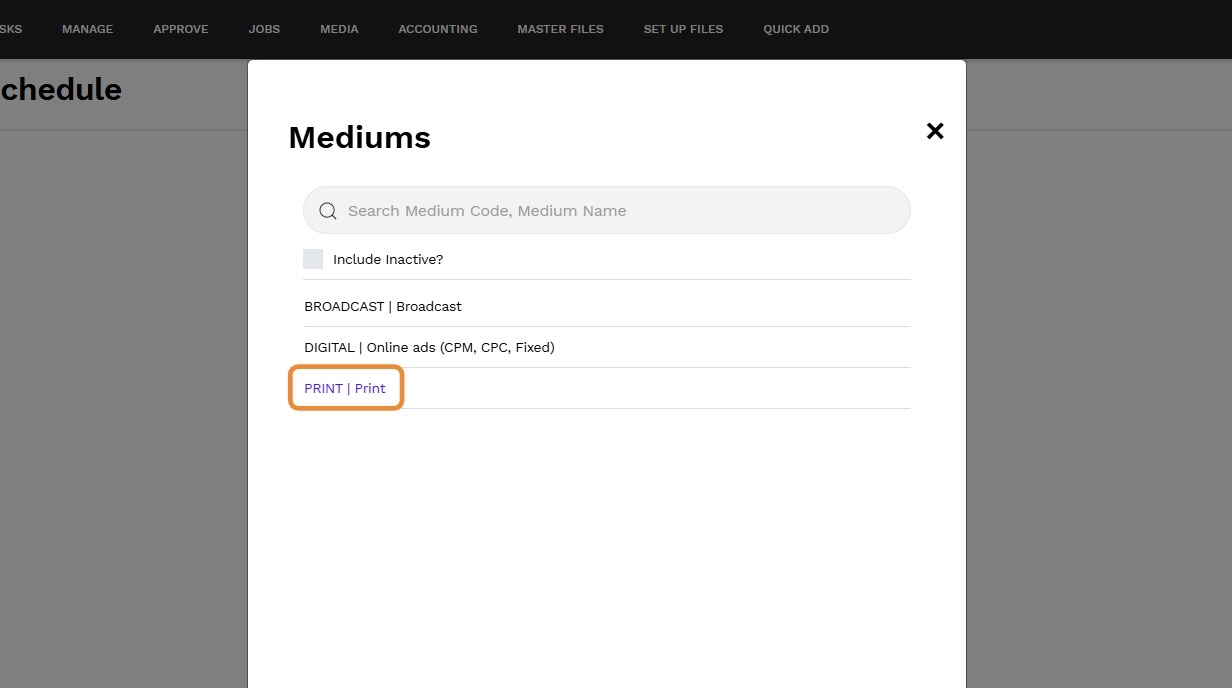Open the QUICK ADD menu
Image resolution: width=1232 pixels, height=688 pixels.
[x=796, y=29]
